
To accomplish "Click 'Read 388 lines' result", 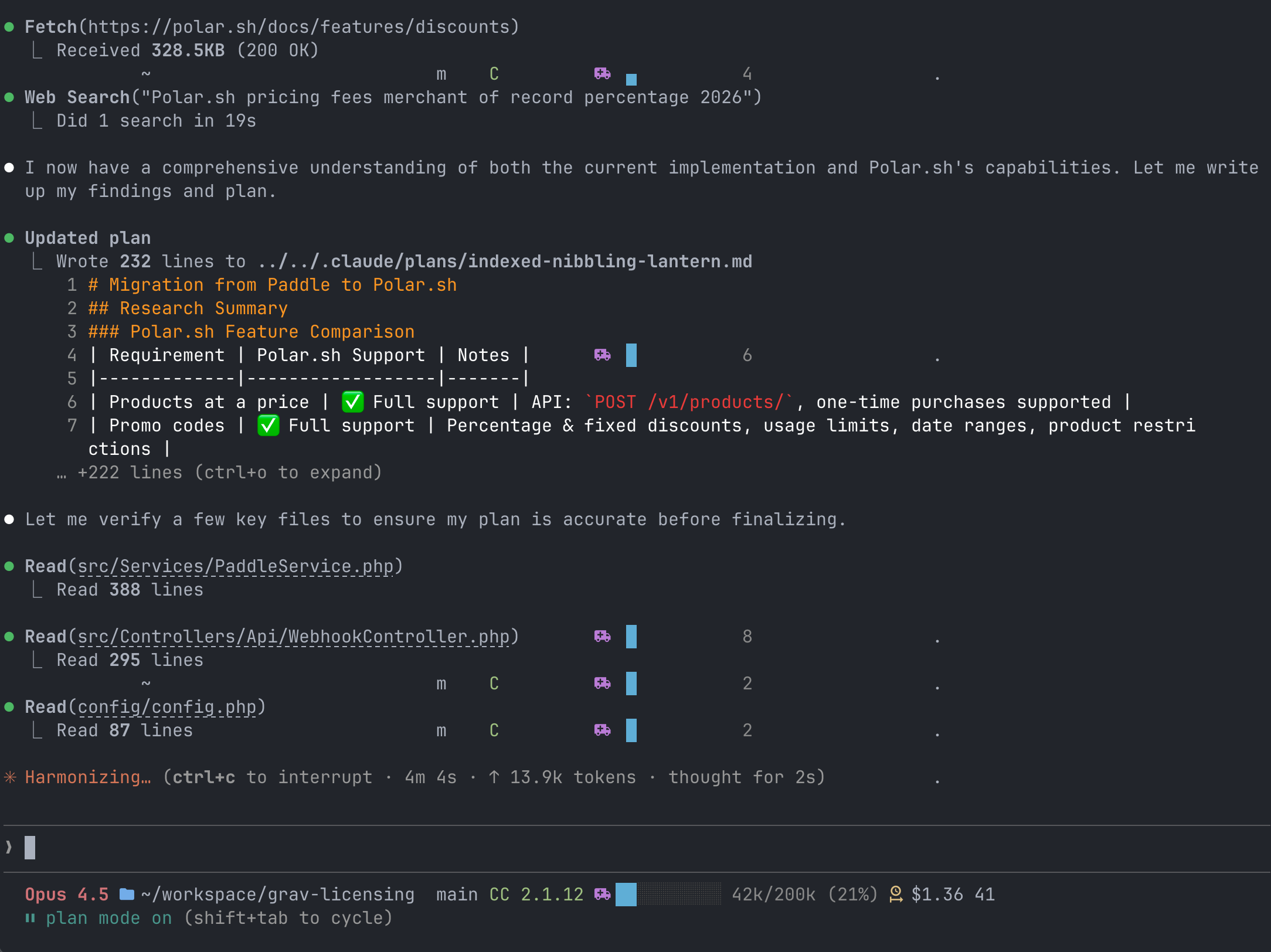I will (130, 590).
